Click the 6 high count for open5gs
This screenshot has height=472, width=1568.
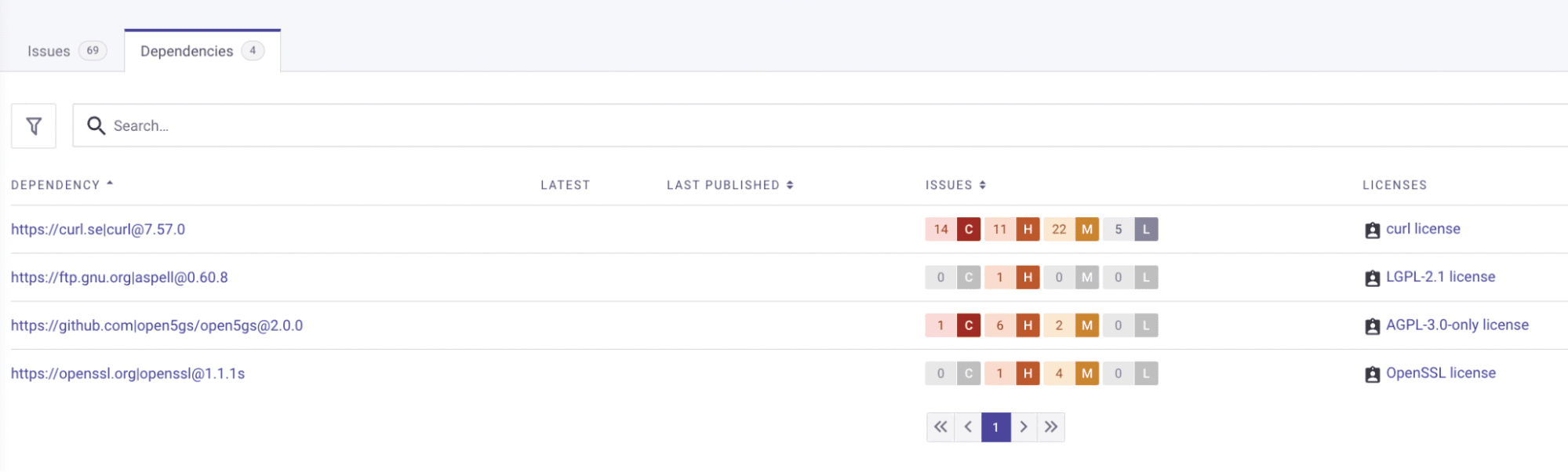(1000, 325)
